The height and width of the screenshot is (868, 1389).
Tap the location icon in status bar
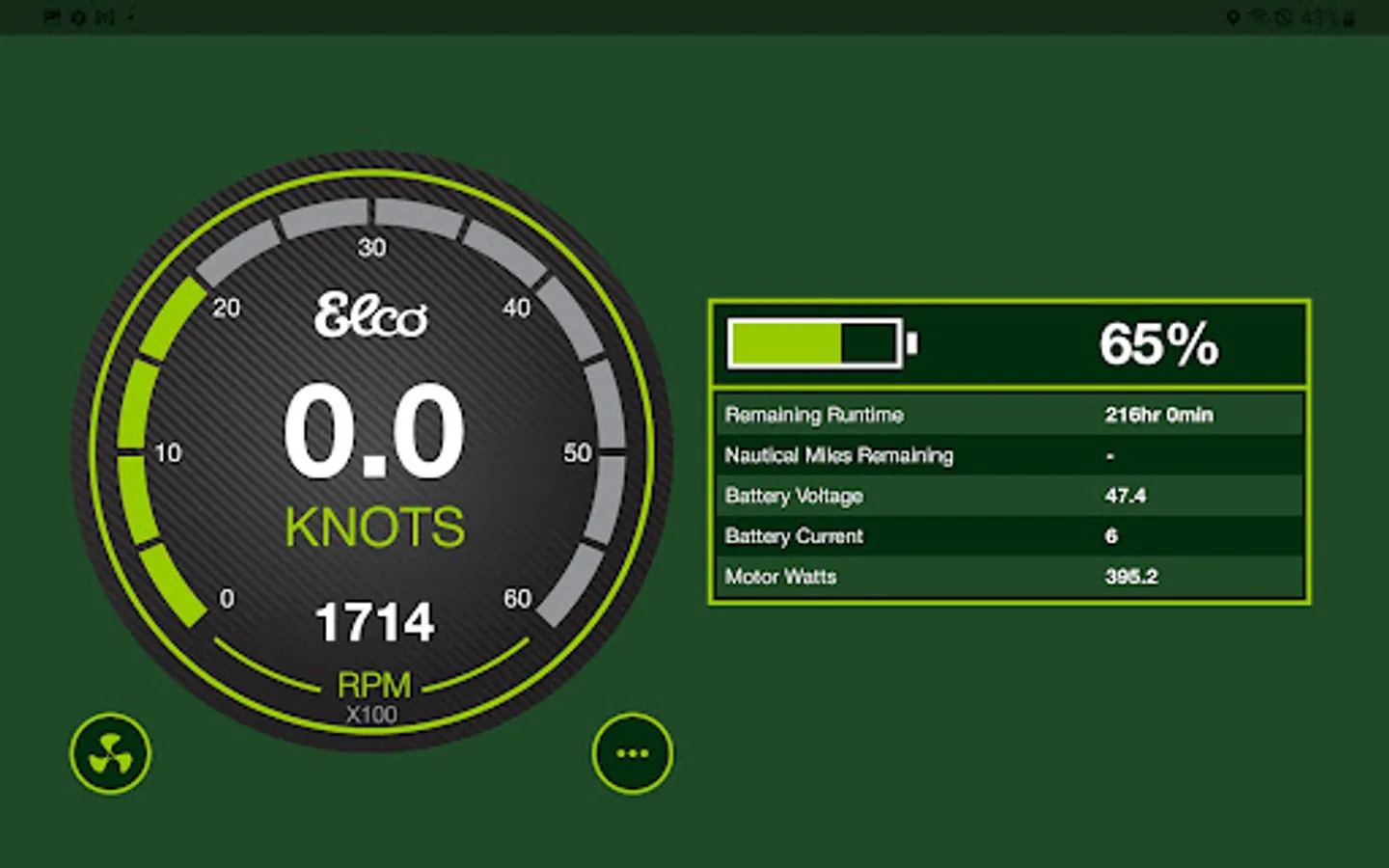(1233, 17)
